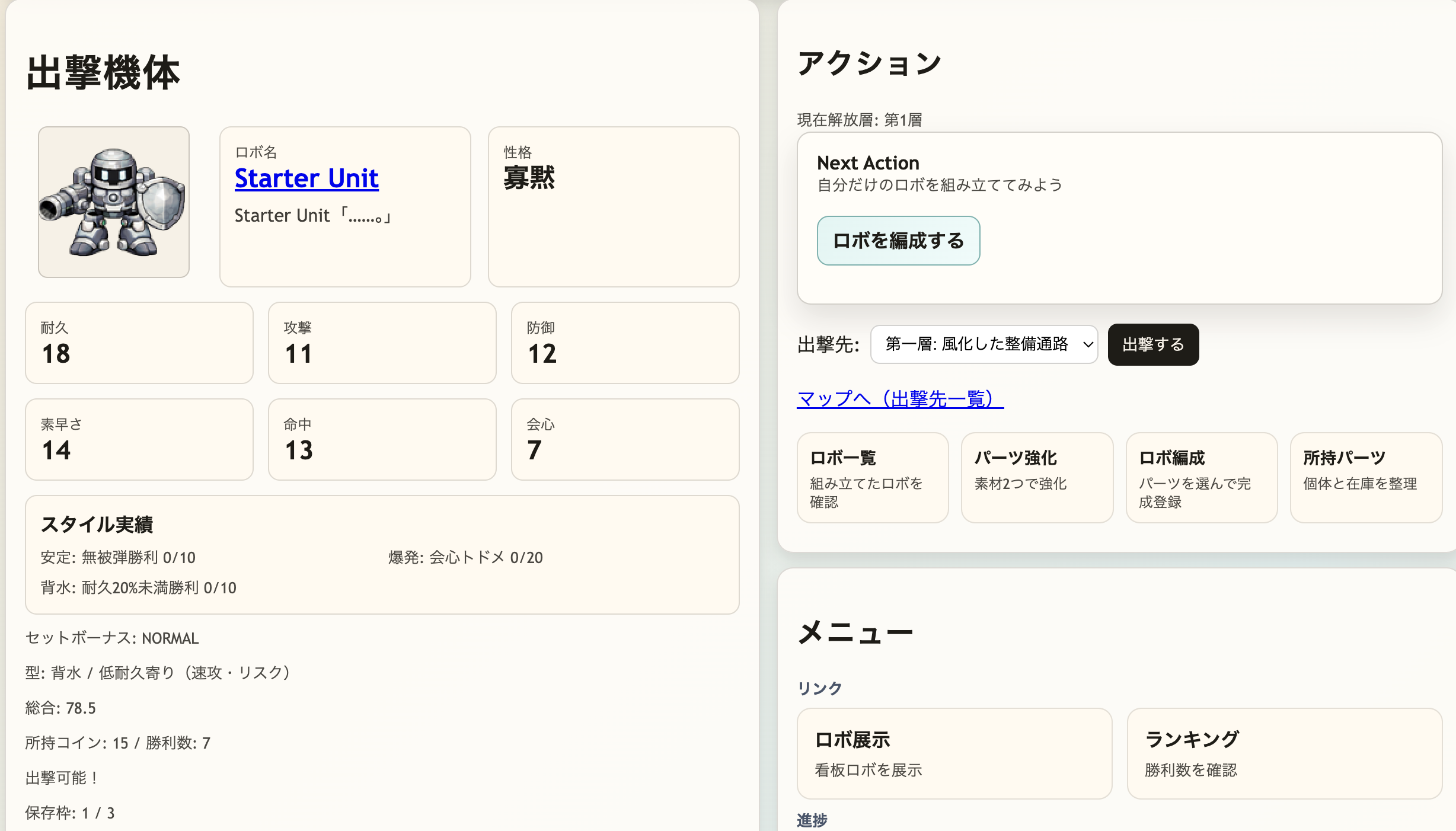Viewport: 1456px width, 831px height.
Task: Click the Starter Unit robot thumbnail image
Action: point(114,202)
